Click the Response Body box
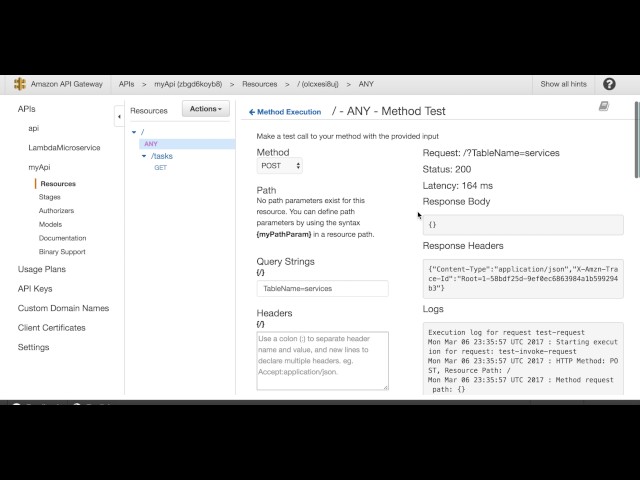Viewport: 640px width, 480px height. (x=523, y=225)
